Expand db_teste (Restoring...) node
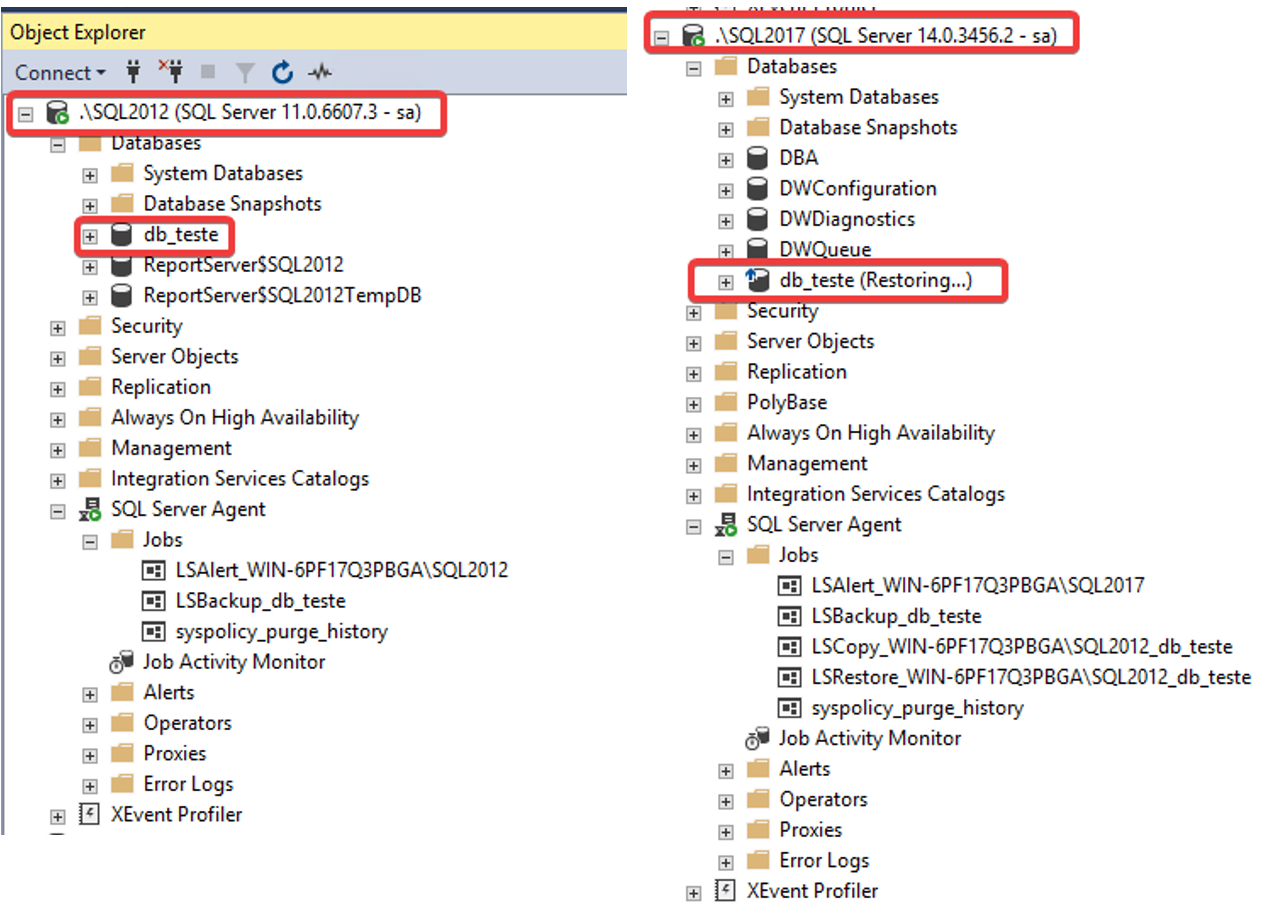This screenshot has width=1263, height=908. point(726,283)
